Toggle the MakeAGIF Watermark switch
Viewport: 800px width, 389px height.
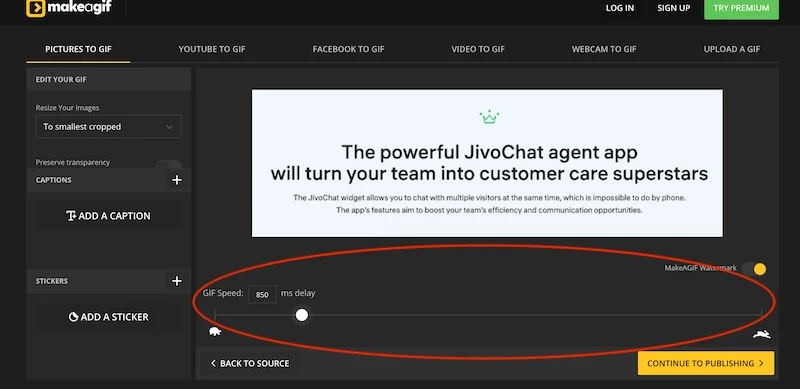coord(755,269)
